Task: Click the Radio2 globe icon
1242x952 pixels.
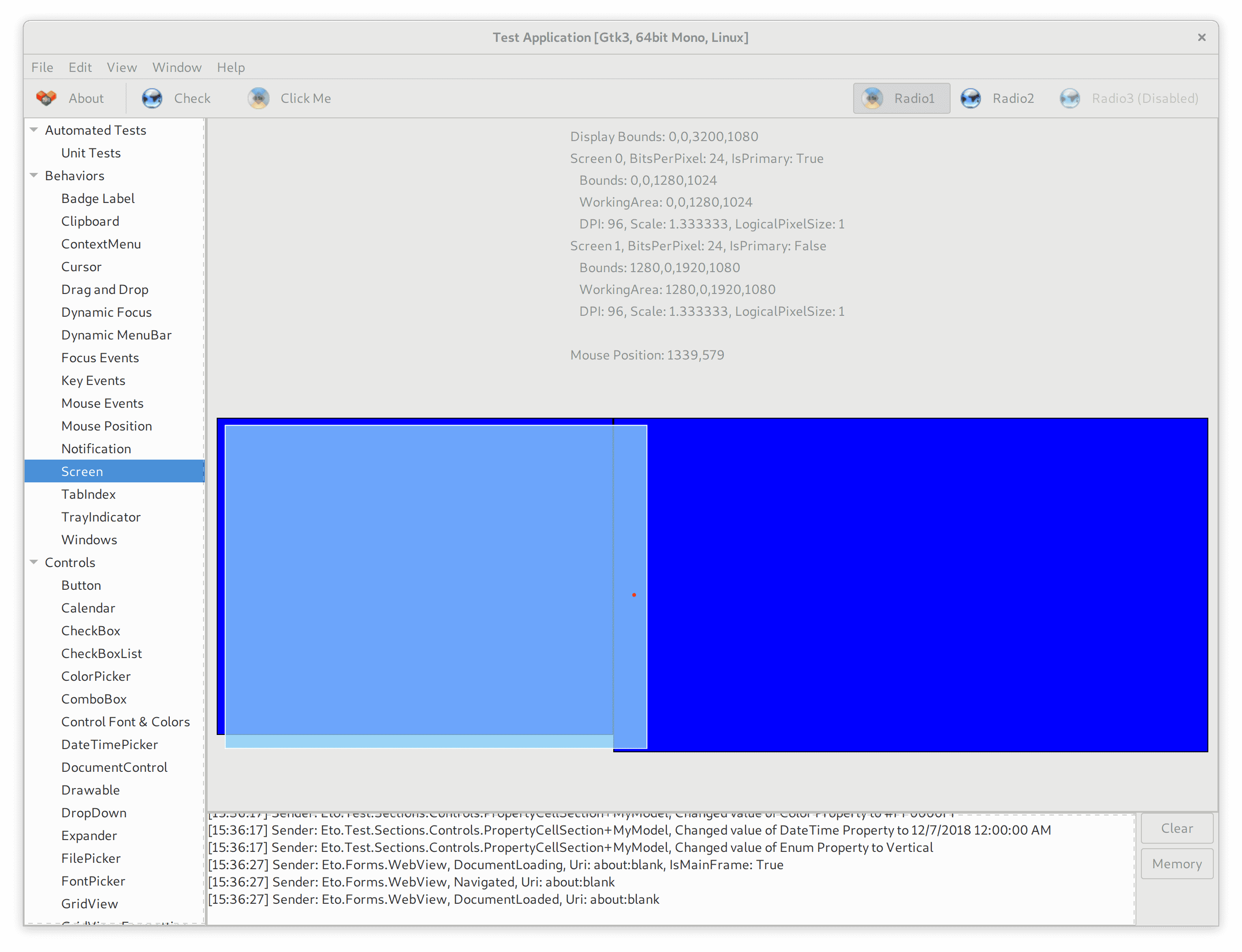Action: click(x=971, y=97)
